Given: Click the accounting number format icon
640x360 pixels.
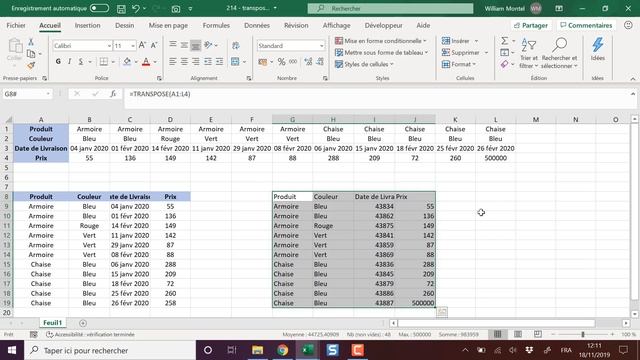Looking at the screenshot, I should 263,62.
